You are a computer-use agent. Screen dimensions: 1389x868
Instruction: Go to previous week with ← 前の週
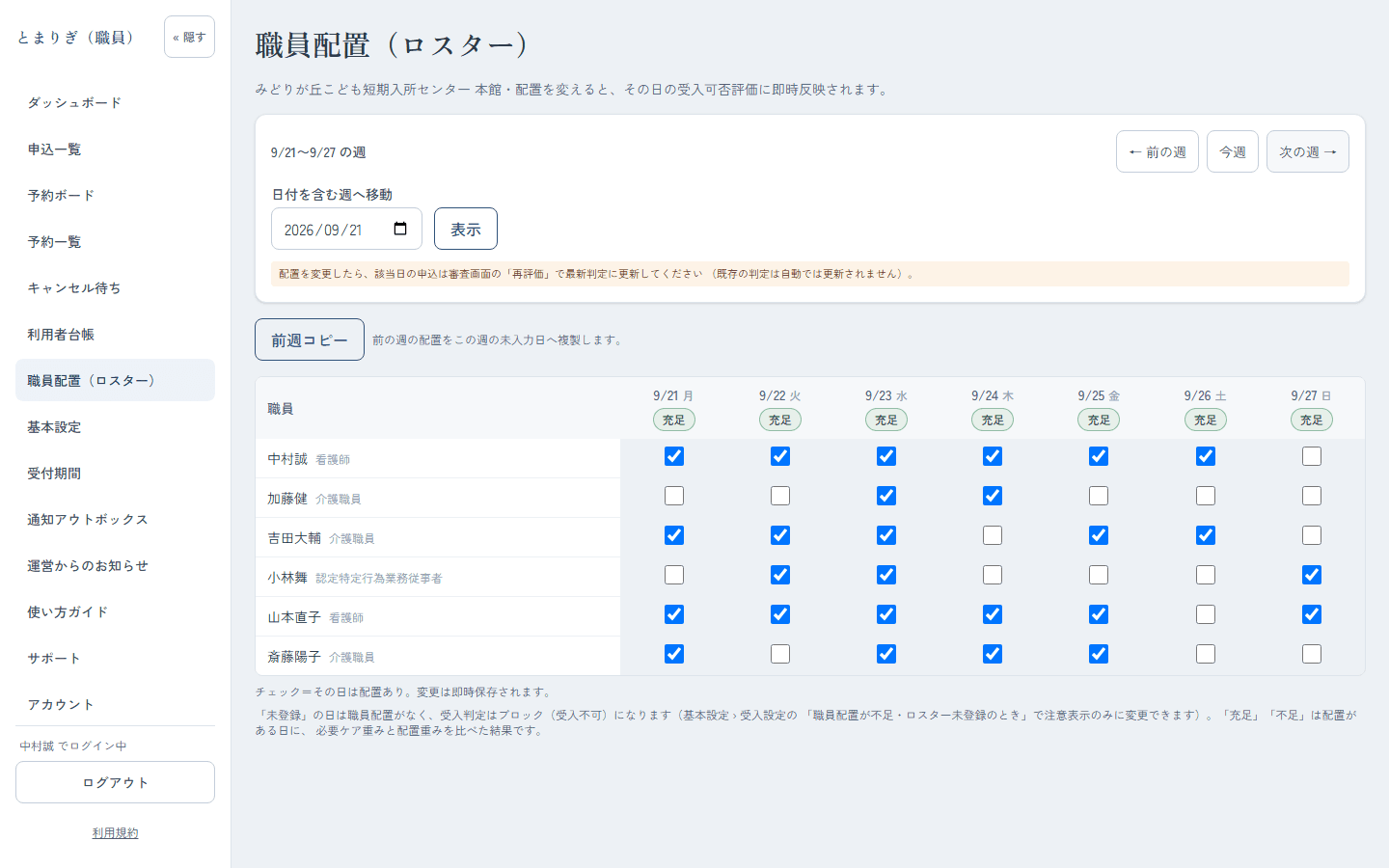point(1157,151)
